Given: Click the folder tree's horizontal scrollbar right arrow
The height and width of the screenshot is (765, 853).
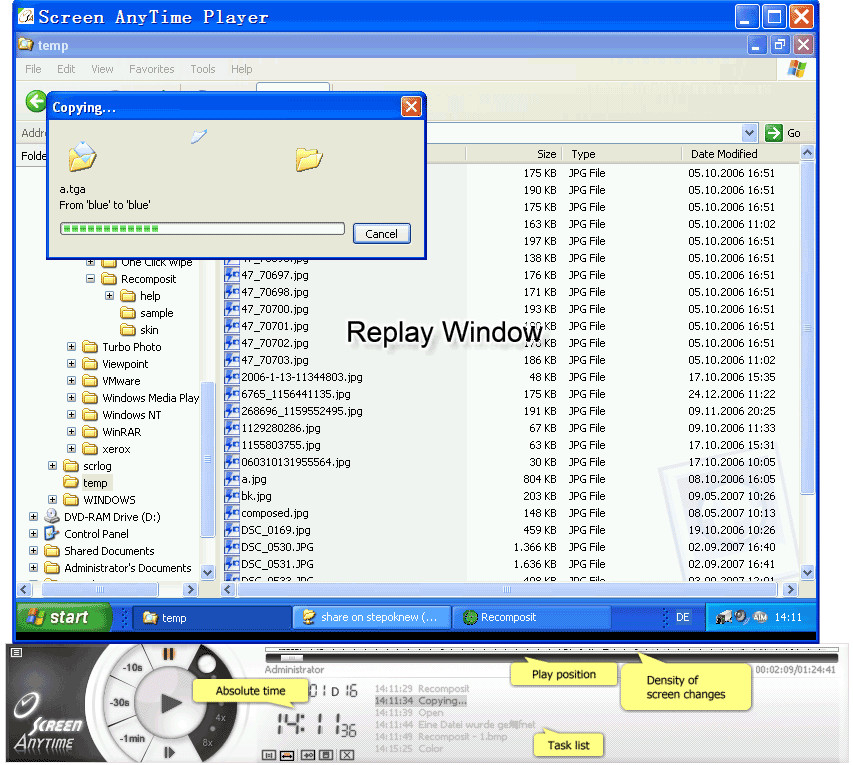Looking at the screenshot, I should click(190, 589).
